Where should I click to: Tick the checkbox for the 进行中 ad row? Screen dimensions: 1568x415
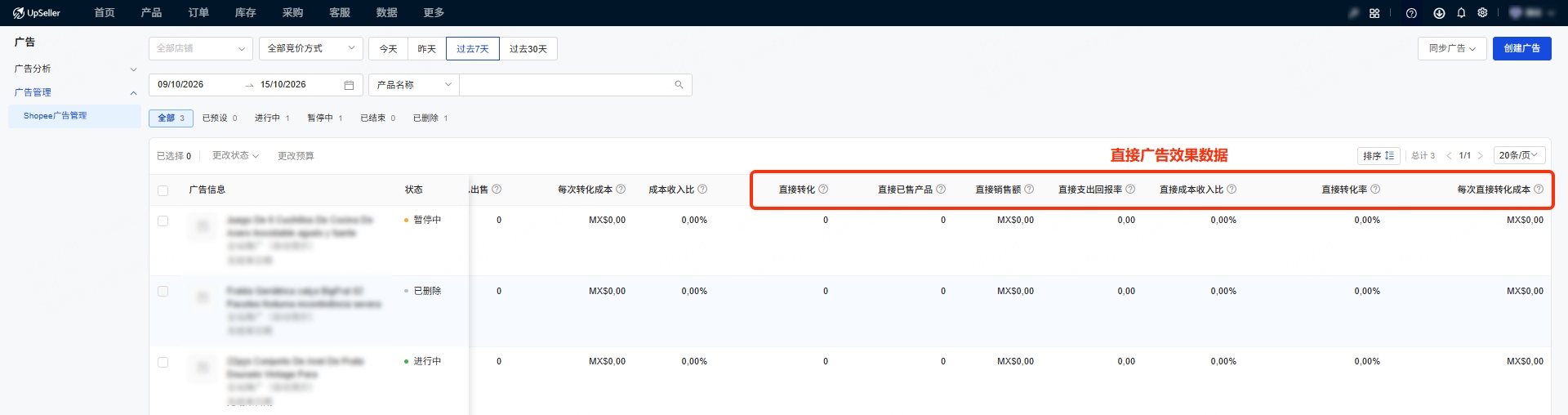tap(163, 363)
